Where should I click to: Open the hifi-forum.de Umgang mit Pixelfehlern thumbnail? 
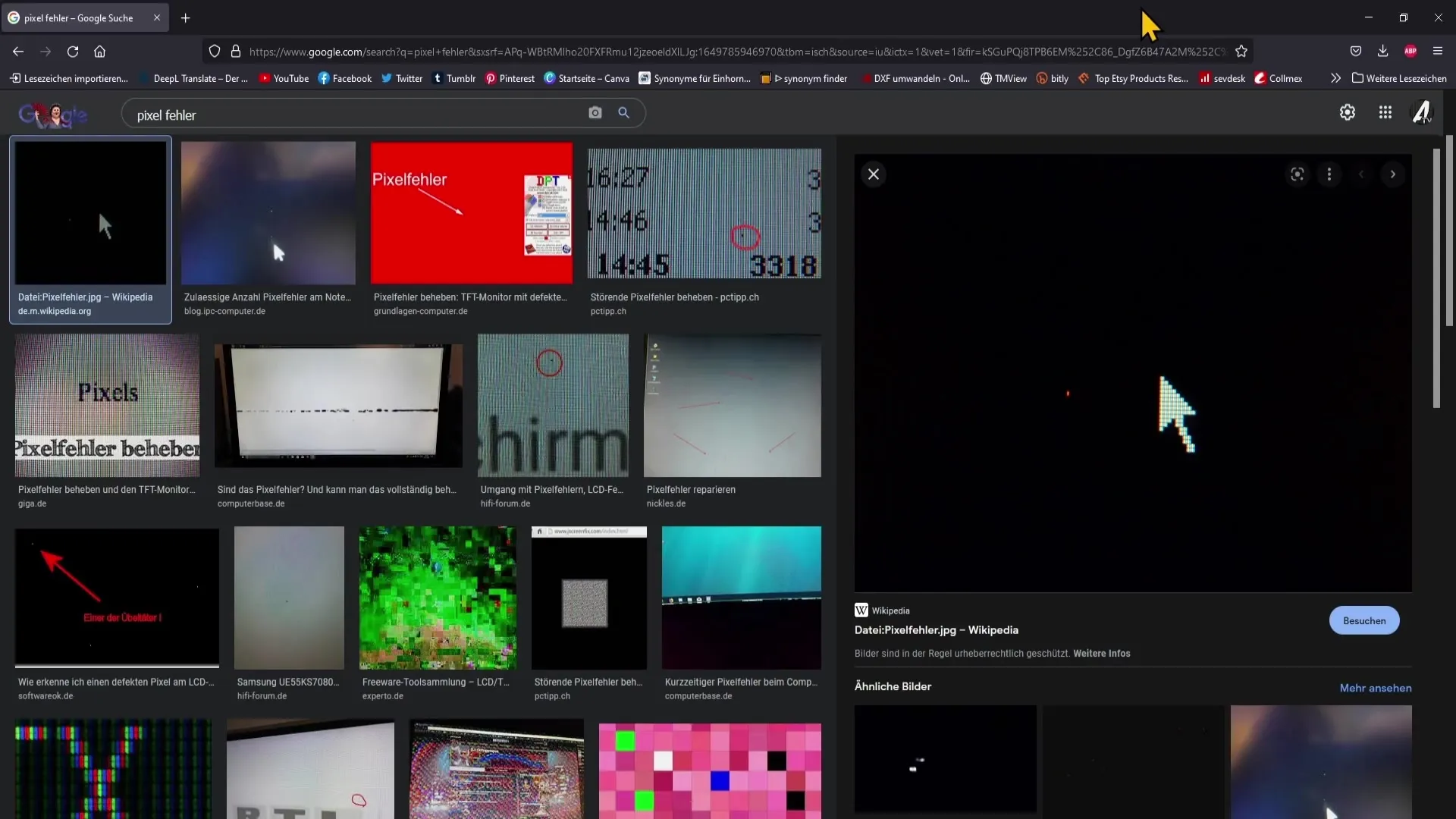point(553,405)
